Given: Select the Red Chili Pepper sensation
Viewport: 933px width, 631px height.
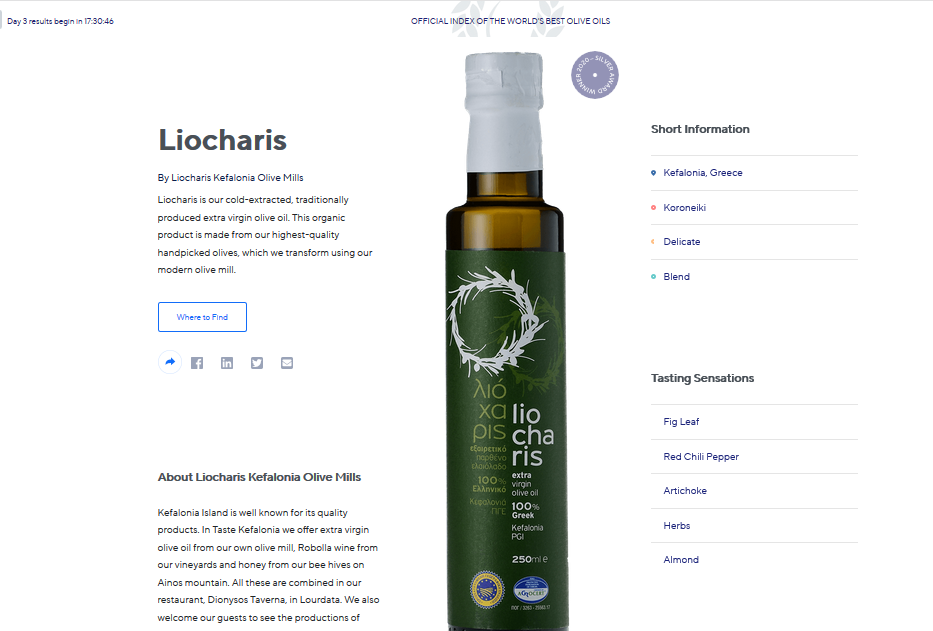Looking at the screenshot, I should (x=701, y=457).
